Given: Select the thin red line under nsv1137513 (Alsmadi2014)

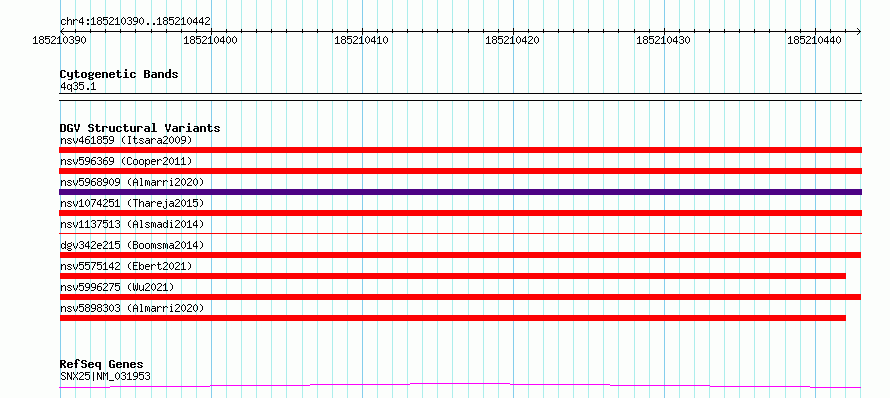Looking at the screenshot, I should [460, 233].
